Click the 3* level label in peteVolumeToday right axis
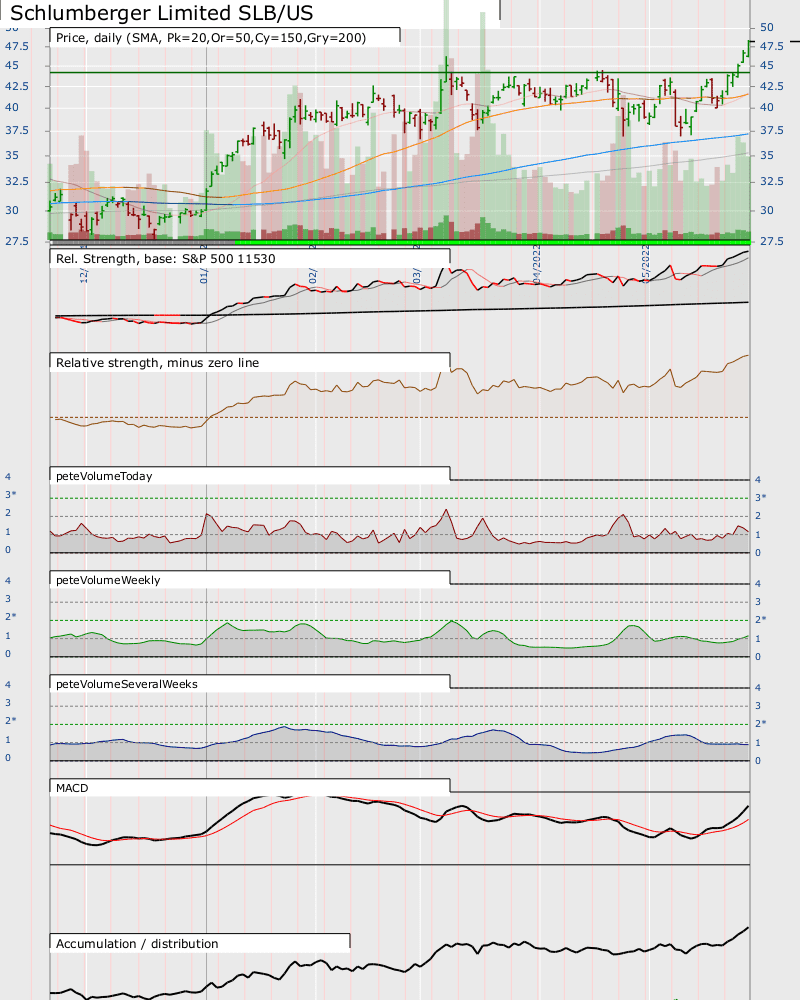 pyautogui.click(x=760, y=497)
